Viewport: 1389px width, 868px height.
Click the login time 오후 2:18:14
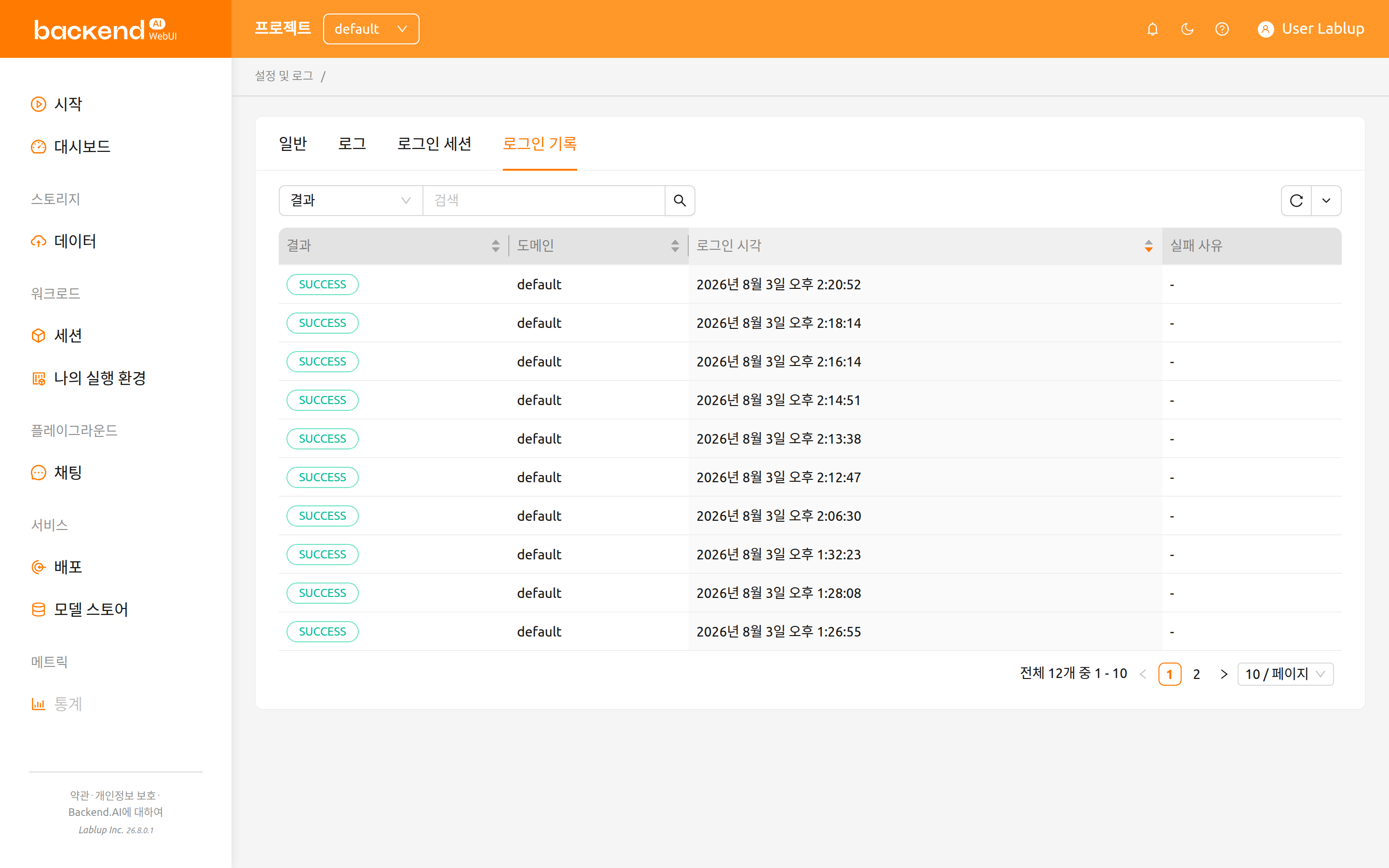[778, 323]
